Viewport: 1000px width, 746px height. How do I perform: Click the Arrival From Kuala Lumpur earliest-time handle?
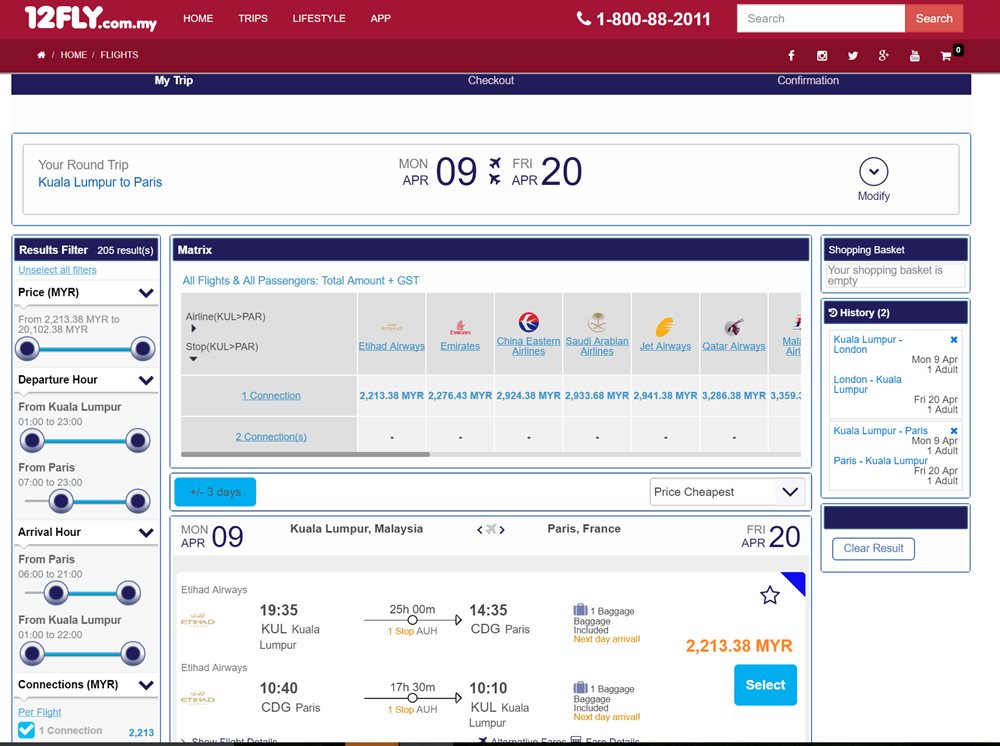pyautogui.click(x=32, y=654)
